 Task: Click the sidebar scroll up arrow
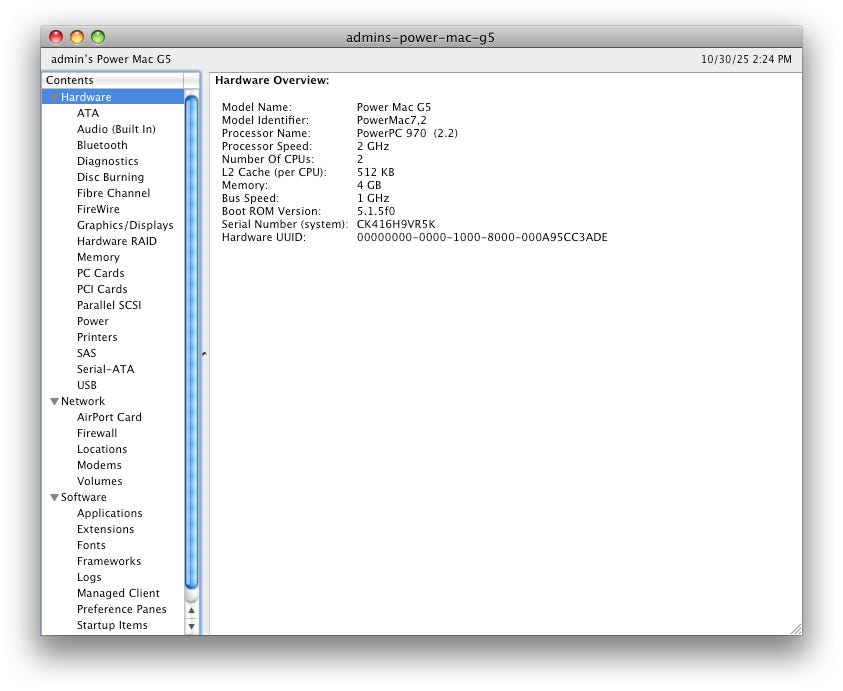pos(192,609)
